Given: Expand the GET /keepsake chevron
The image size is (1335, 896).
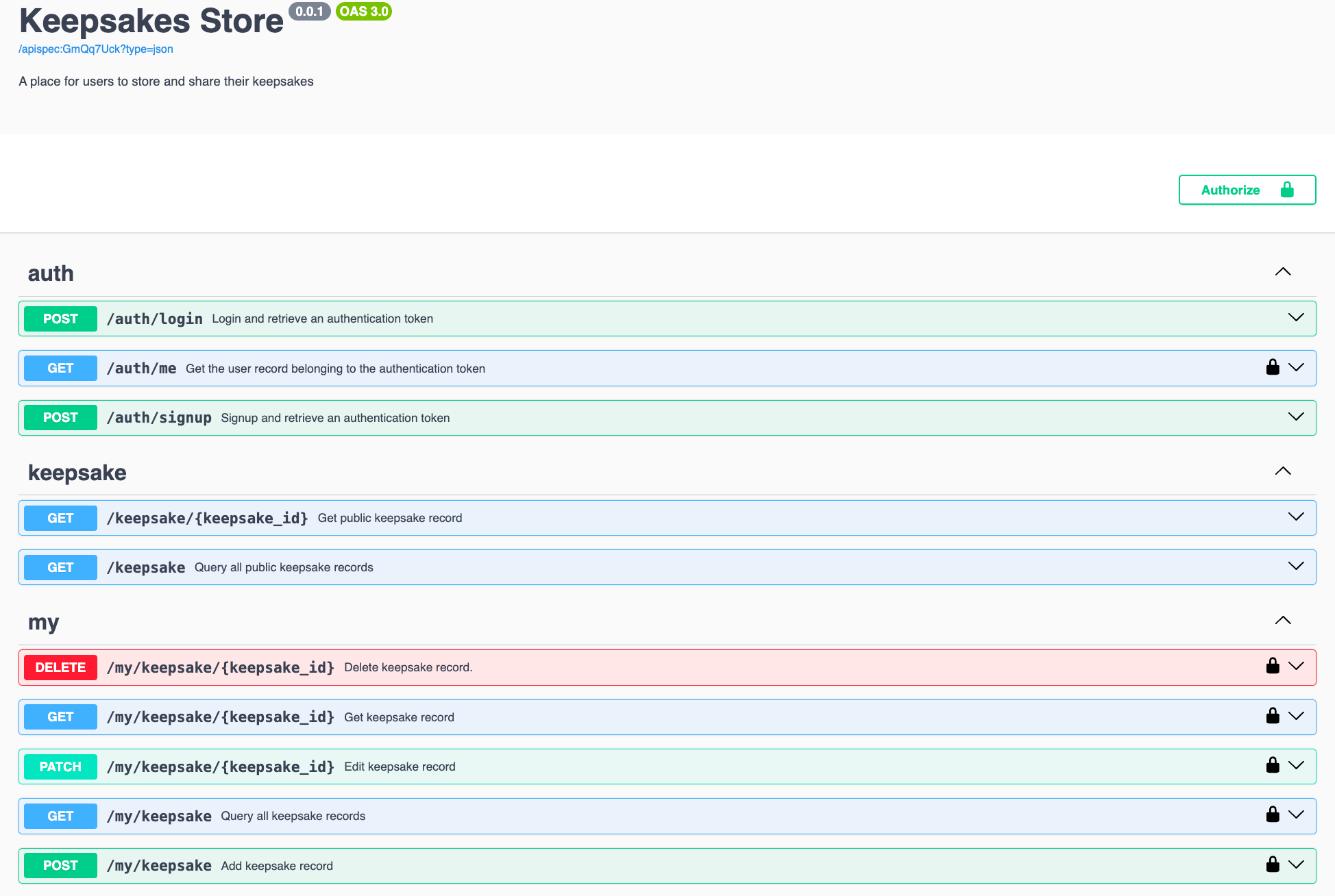Looking at the screenshot, I should pos(1296,567).
